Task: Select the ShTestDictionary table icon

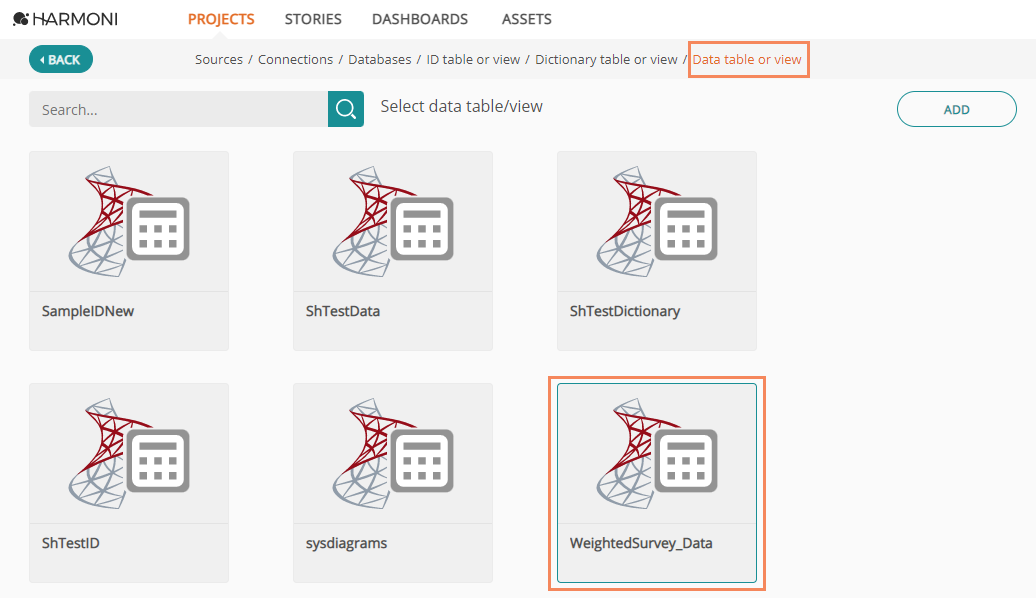Action: click(657, 221)
